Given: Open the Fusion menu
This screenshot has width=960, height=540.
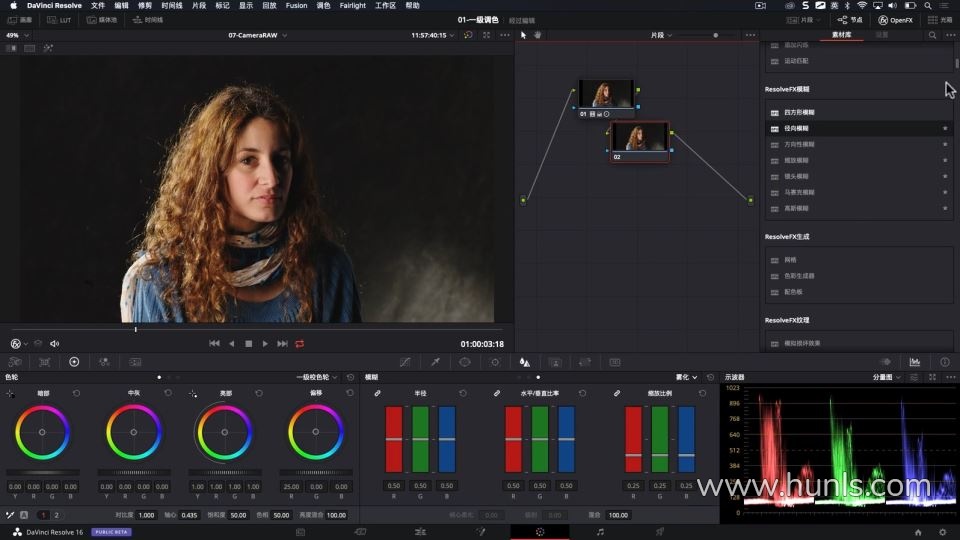Looking at the screenshot, I should pos(296,6).
